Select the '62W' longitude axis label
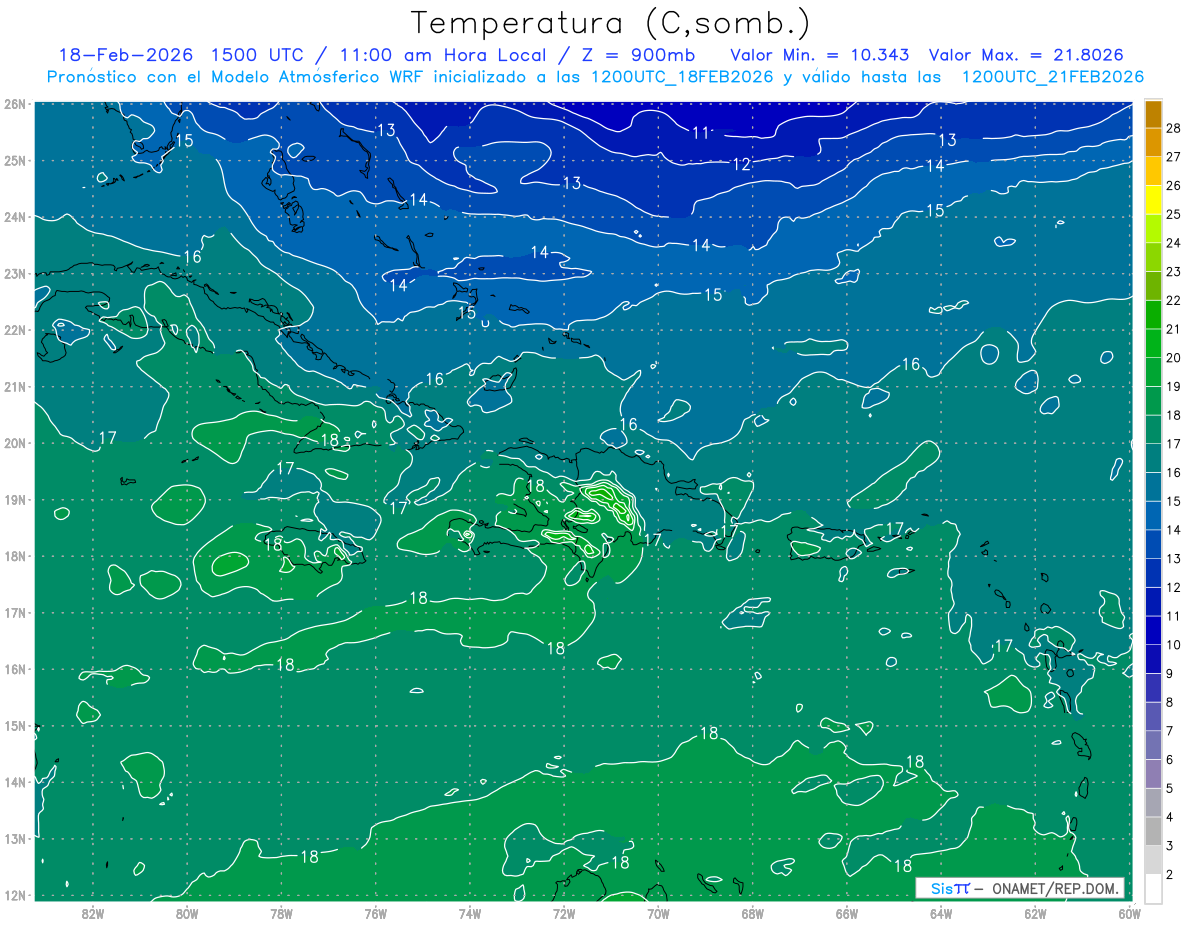Viewport: 1200px width, 927px height. pyautogui.click(x=1035, y=913)
